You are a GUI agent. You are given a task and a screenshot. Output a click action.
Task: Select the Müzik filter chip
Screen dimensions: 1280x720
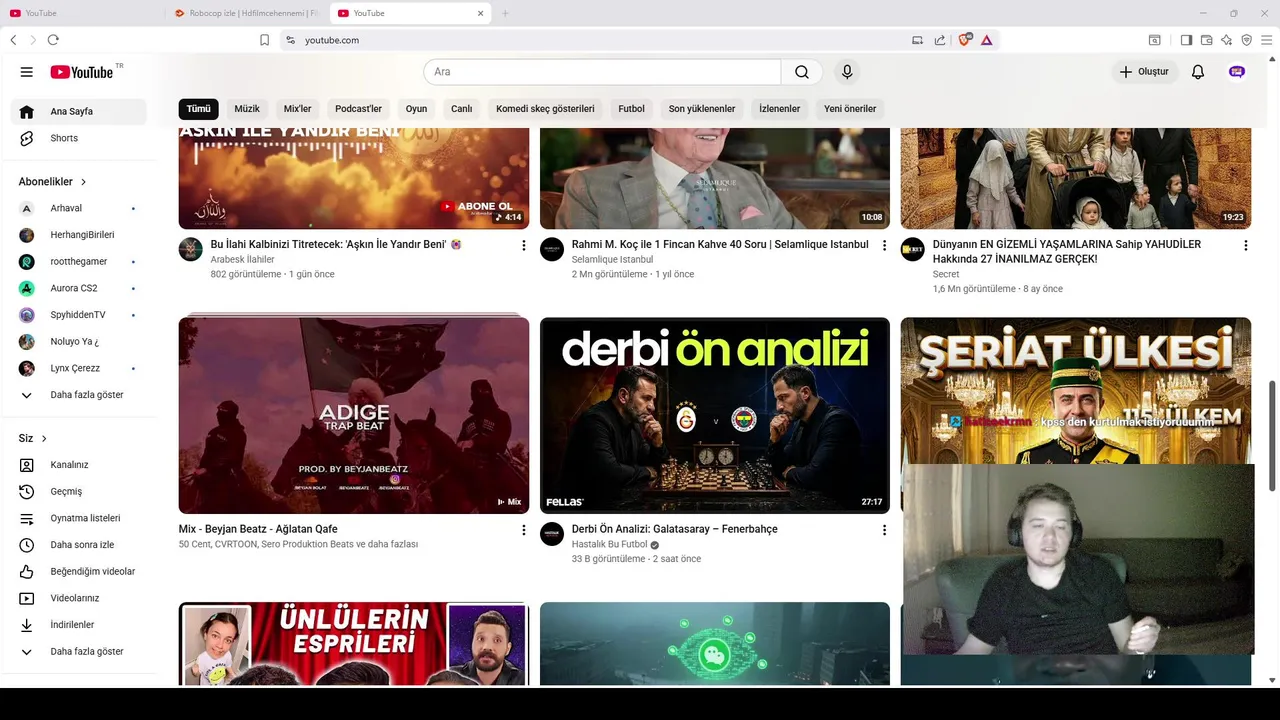click(x=247, y=109)
